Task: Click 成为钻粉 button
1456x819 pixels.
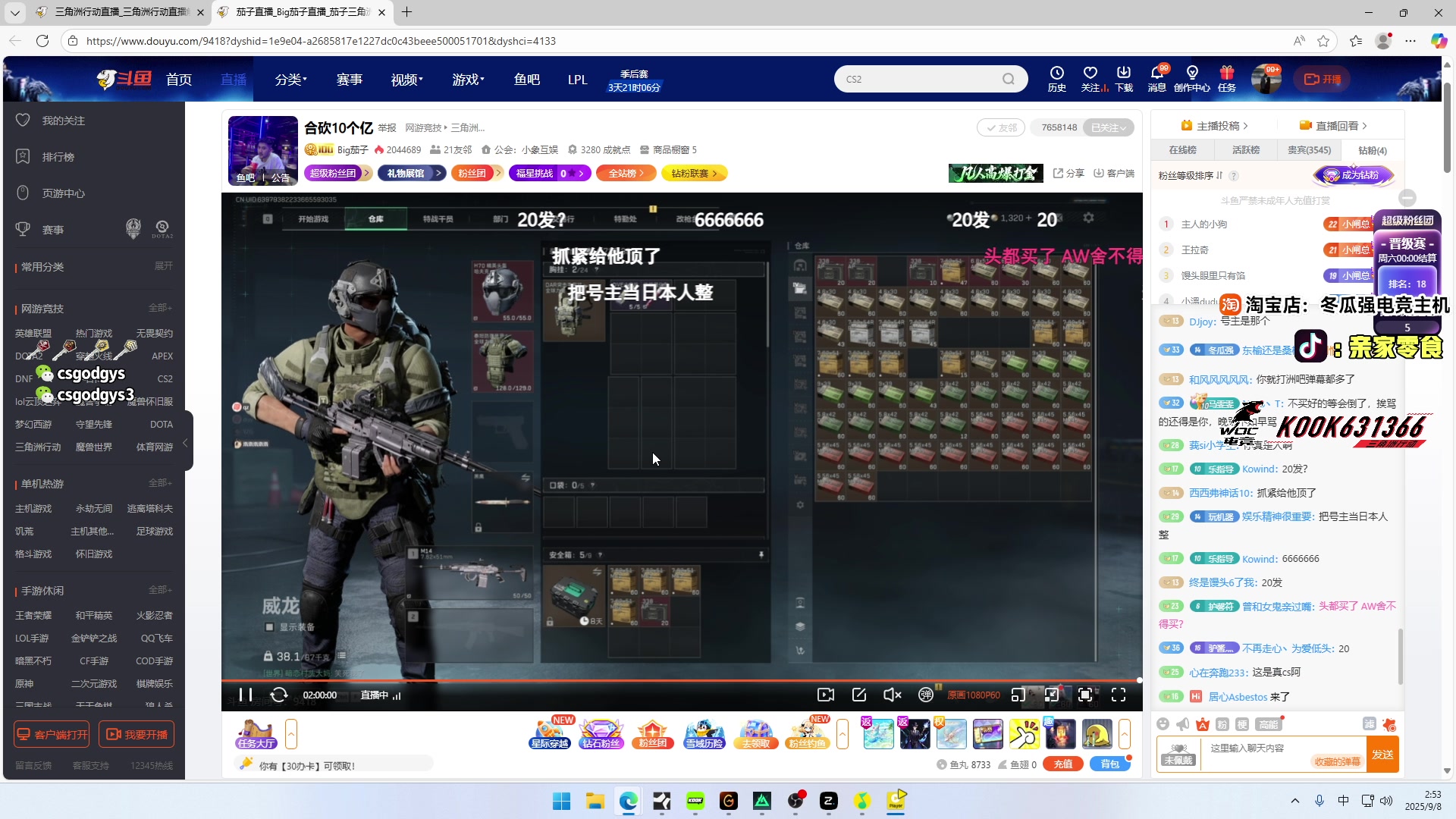Action: point(1354,175)
